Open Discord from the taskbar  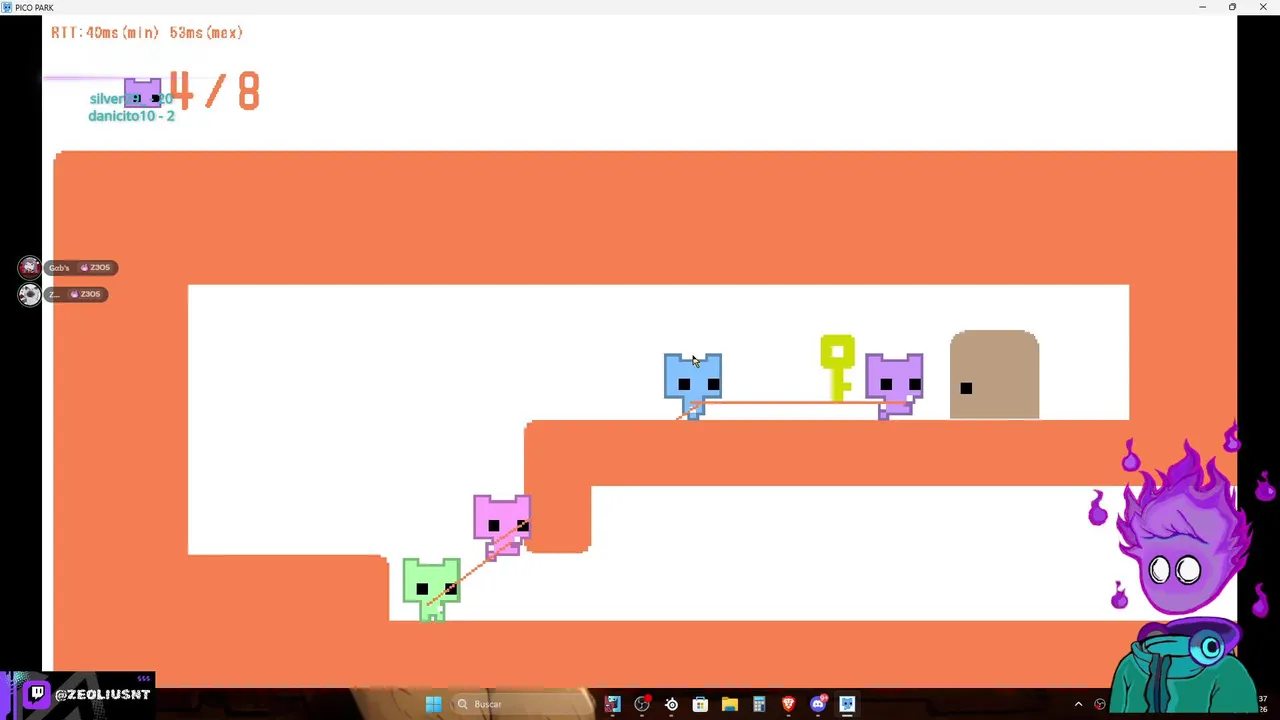pos(818,704)
